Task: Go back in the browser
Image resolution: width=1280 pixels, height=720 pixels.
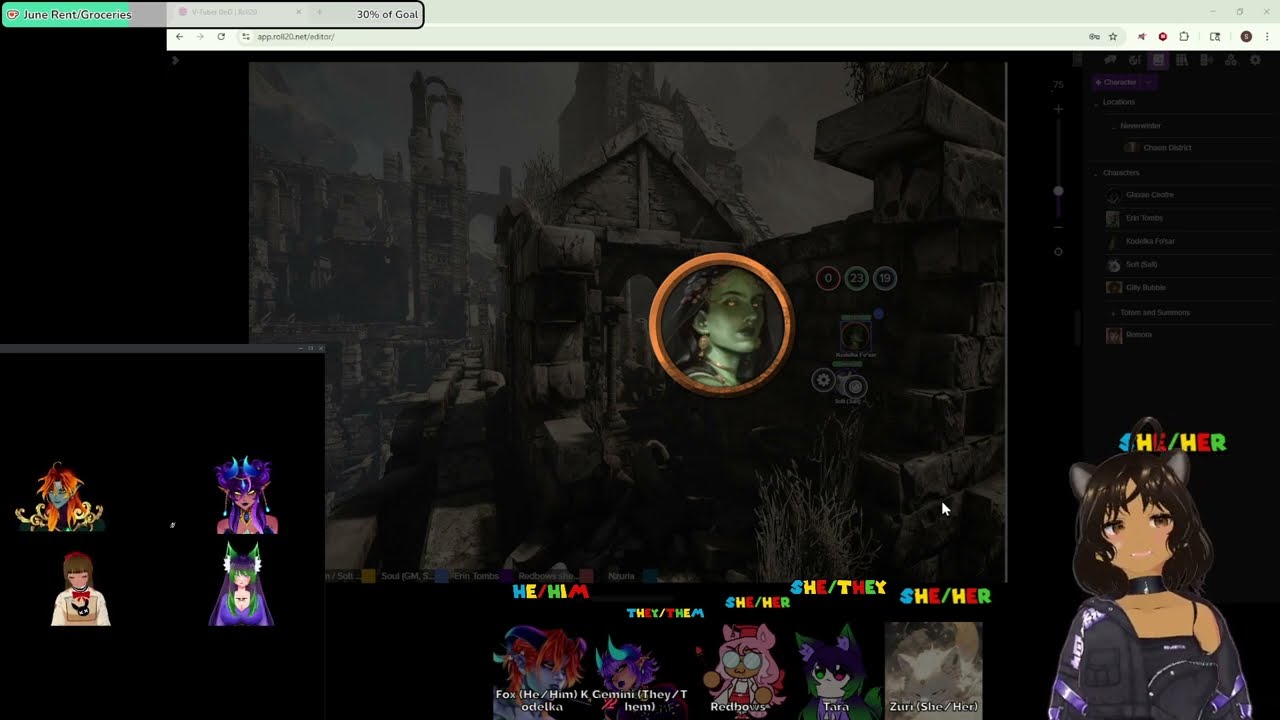Action: point(179,37)
